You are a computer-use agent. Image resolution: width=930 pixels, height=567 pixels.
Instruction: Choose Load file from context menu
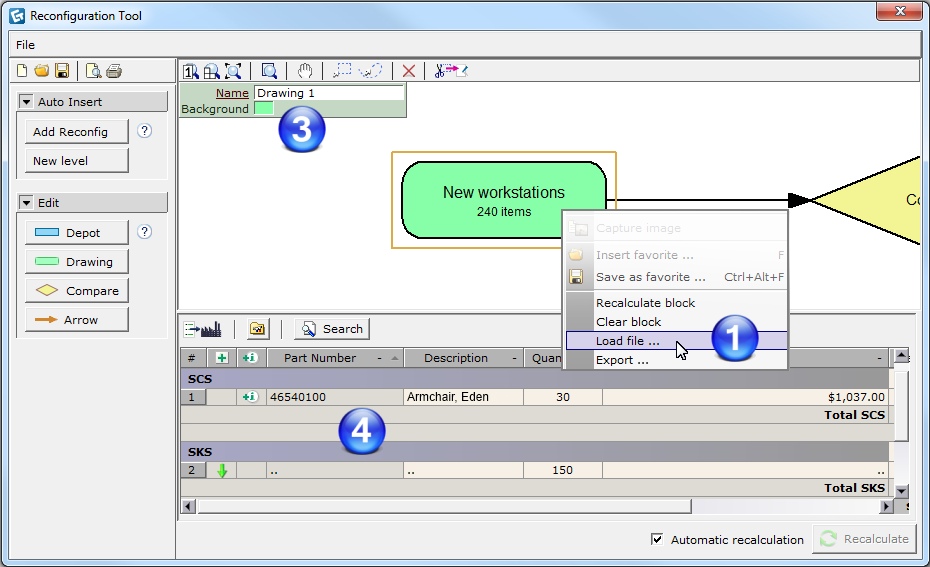[x=627, y=341]
